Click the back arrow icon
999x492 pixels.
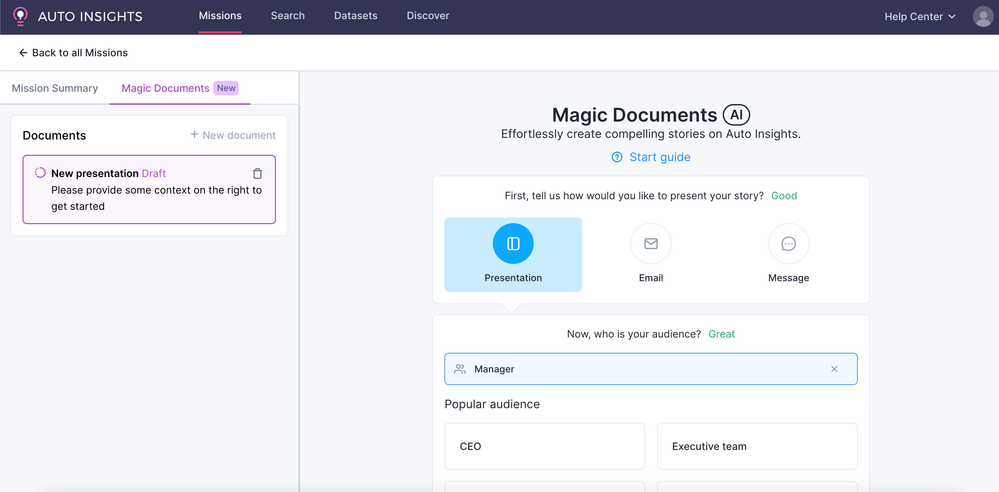(23, 53)
